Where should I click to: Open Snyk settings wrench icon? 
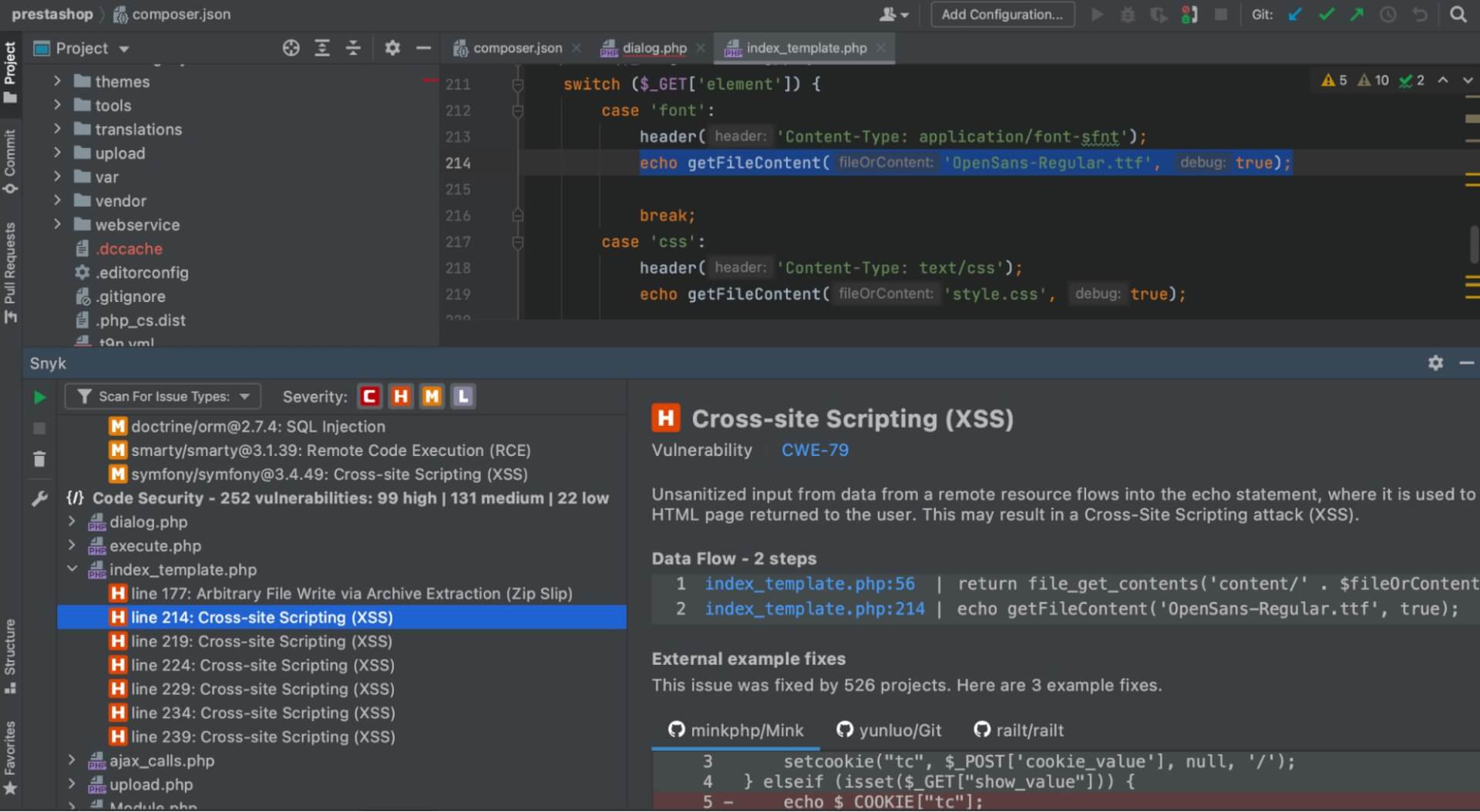(x=39, y=499)
